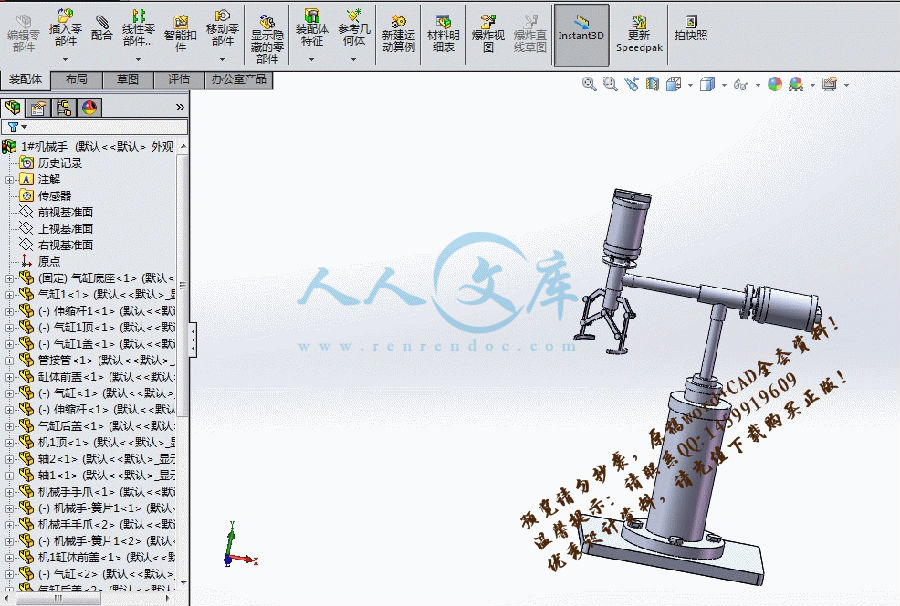Expand the 气缸1<1> component node
Screen dimensions: 900x606
[x=9, y=295]
